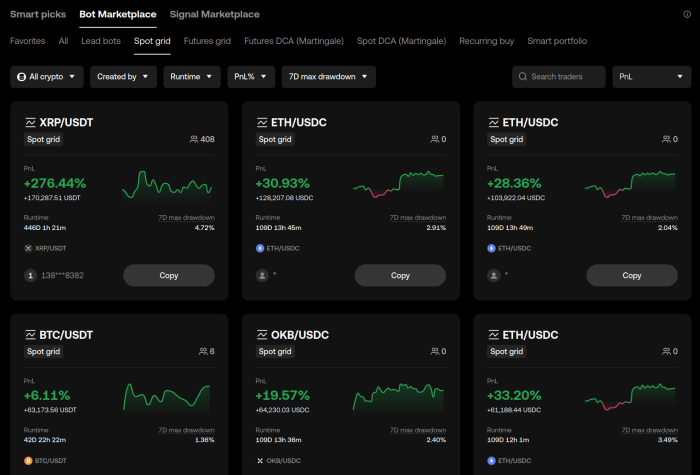The height and width of the screenshot is (475, 700).
Task: Open the XRP/USDT PnL chart
Action: (167, 185)
